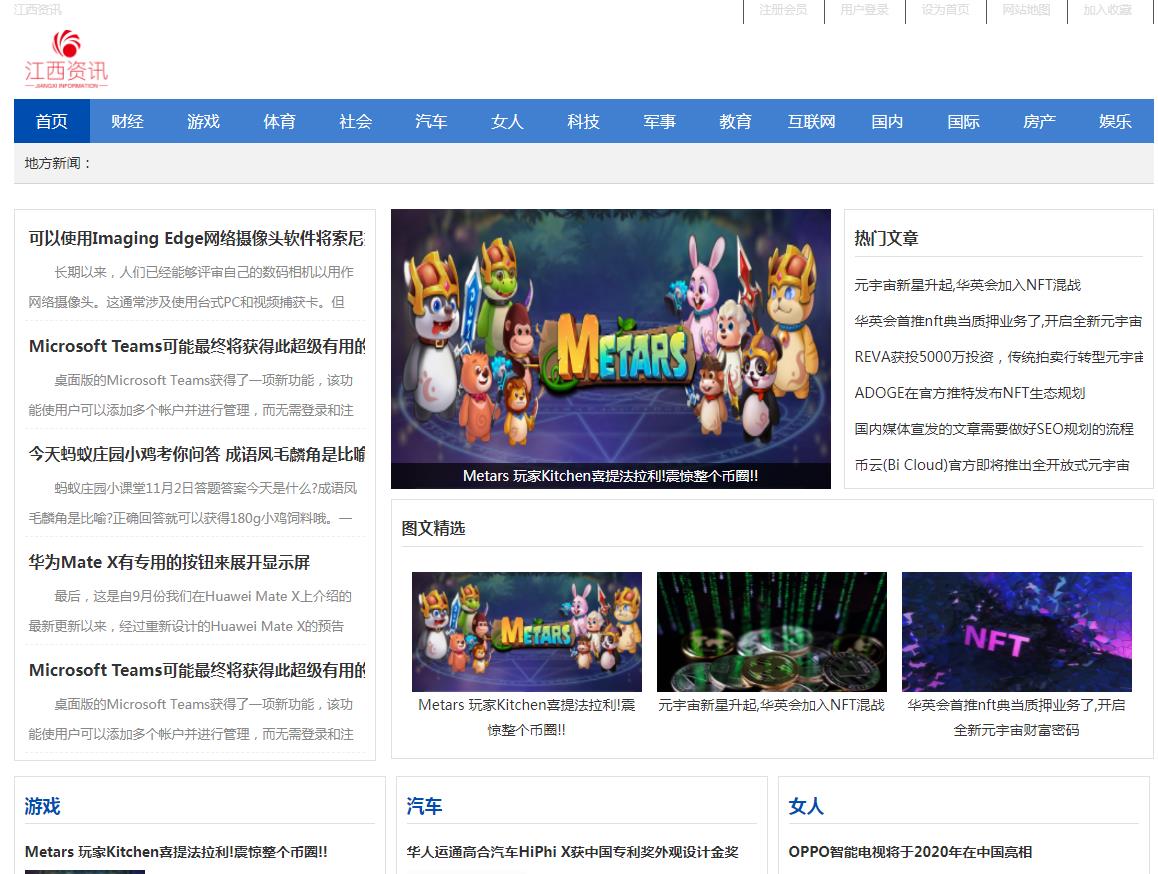Open the 军事 navigation item
This screenshot has width=1158, height=874.
pos(659,121)
